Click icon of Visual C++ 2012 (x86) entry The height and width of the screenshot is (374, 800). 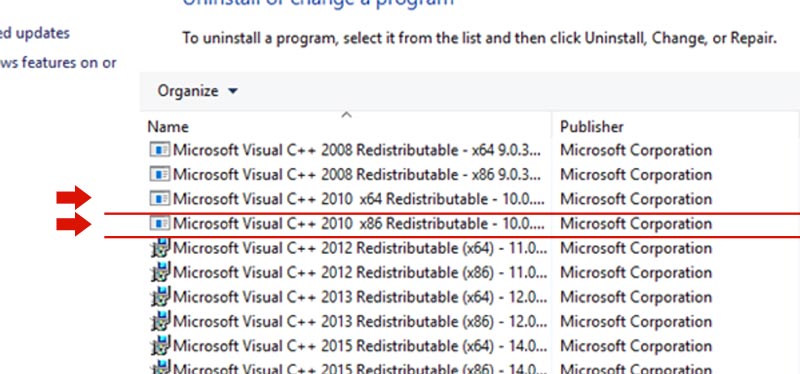pyautogui.click(x=161, y=272)
